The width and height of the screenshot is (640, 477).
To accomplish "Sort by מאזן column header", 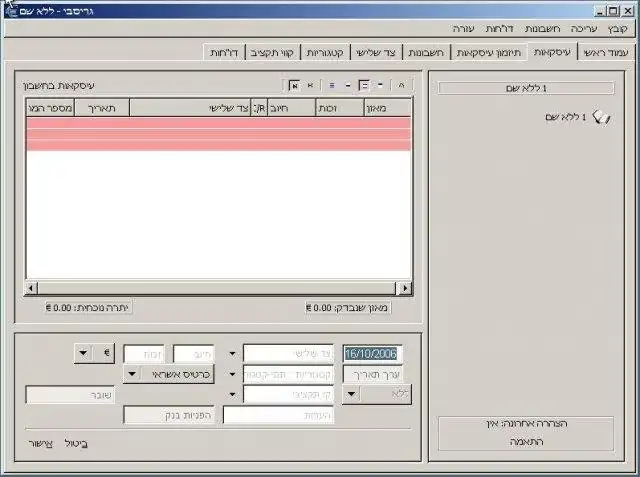I will [387, 108].
